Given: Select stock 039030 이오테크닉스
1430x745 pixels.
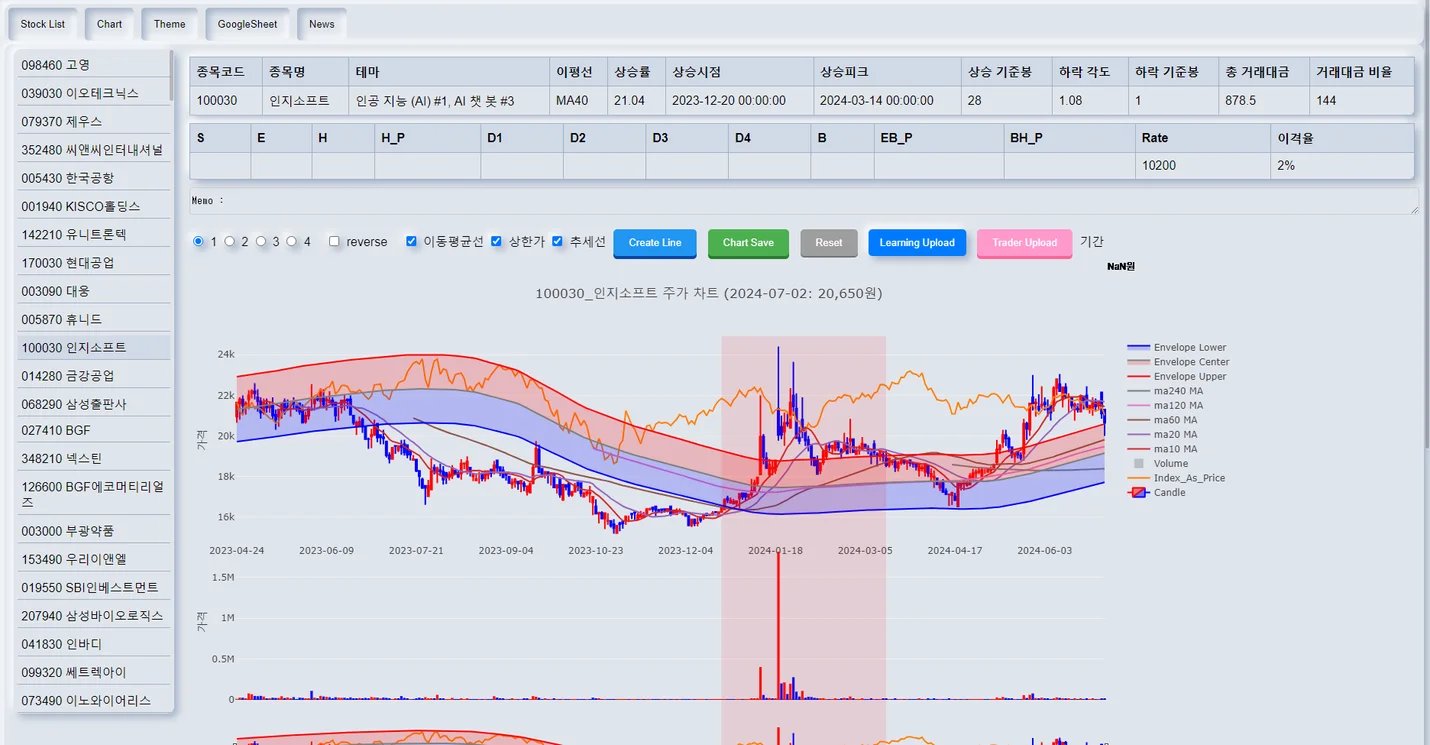Looking at the screenshot, I should pyautogui.click(x=93, y=93).
